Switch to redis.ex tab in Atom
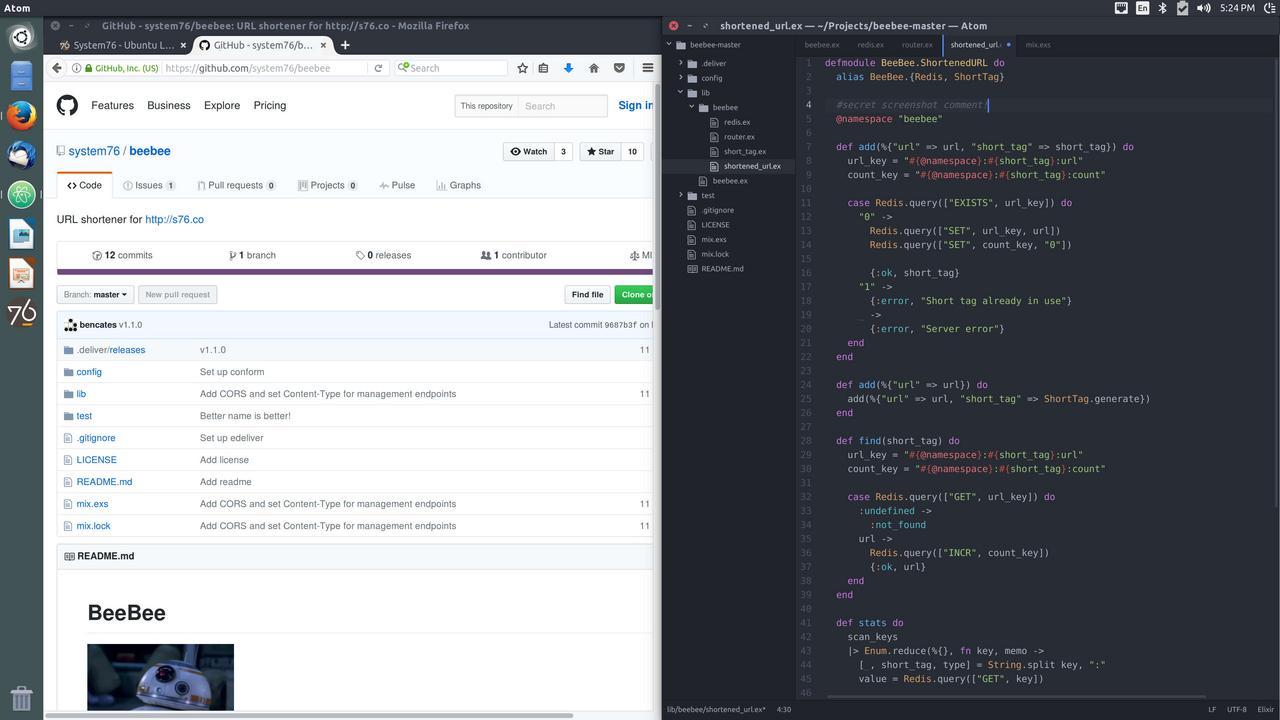The height and width of the screenshot is (720, 1280). point(870,45)
